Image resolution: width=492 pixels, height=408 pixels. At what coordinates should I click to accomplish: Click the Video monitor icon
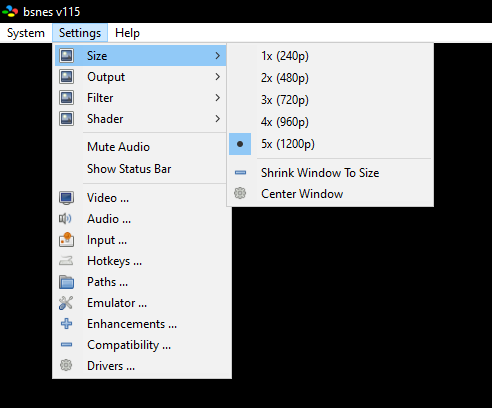[66, 198]
